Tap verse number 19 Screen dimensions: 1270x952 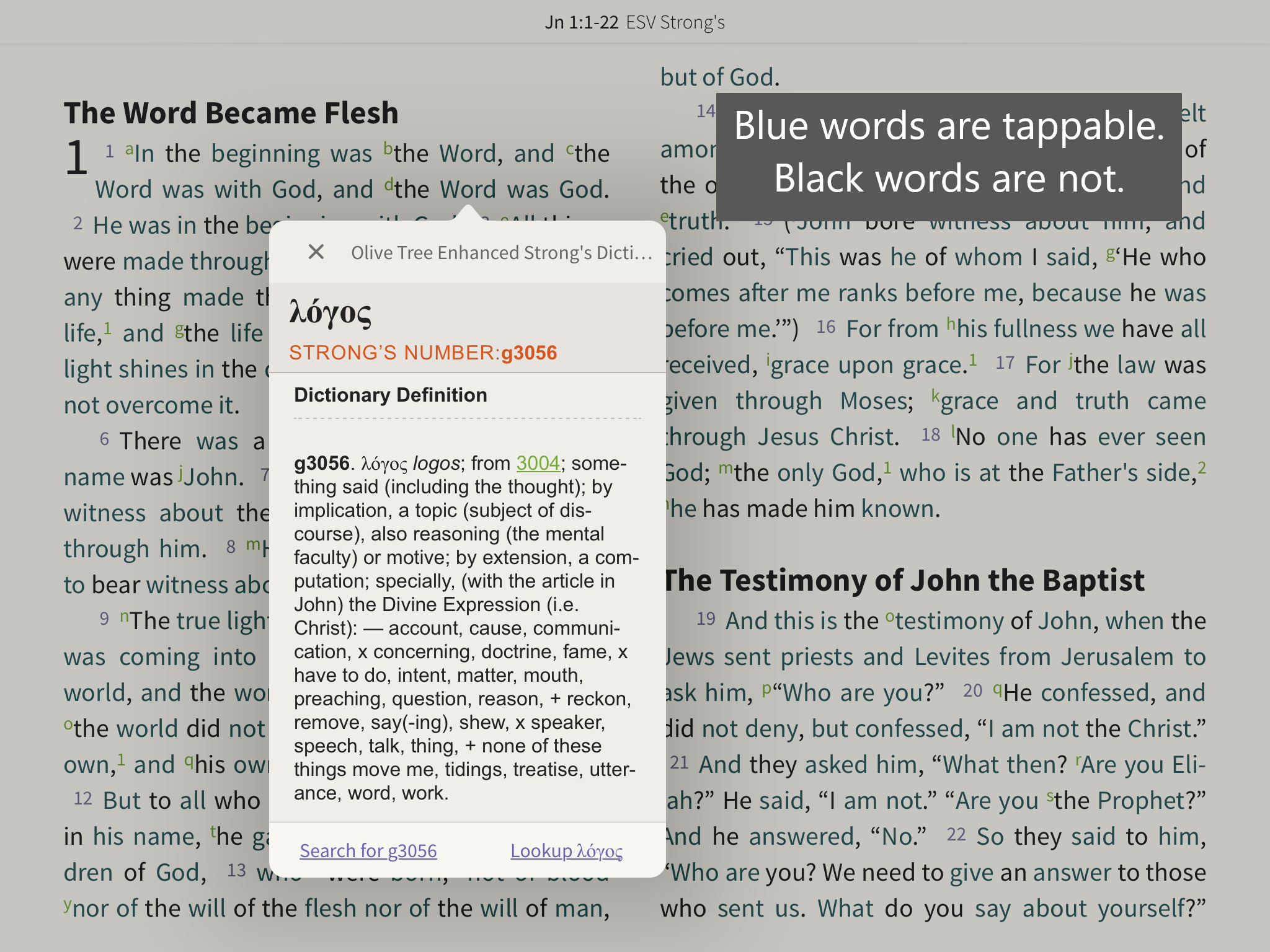(x=706, y=619)
